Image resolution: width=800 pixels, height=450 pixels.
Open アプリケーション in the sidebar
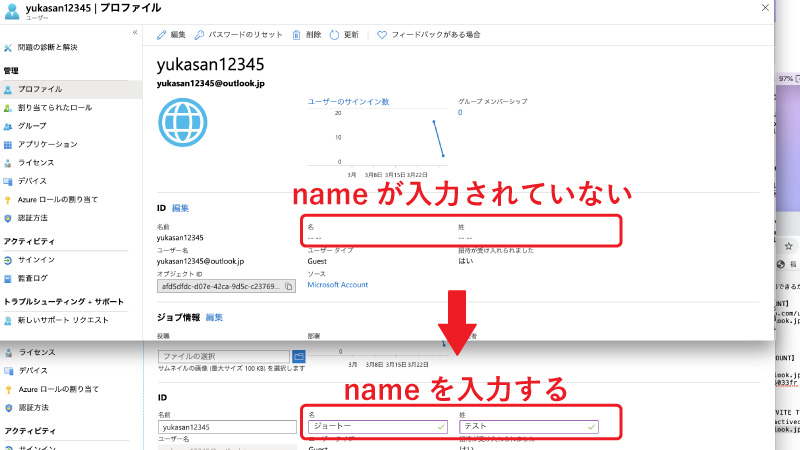coord(47,144)
